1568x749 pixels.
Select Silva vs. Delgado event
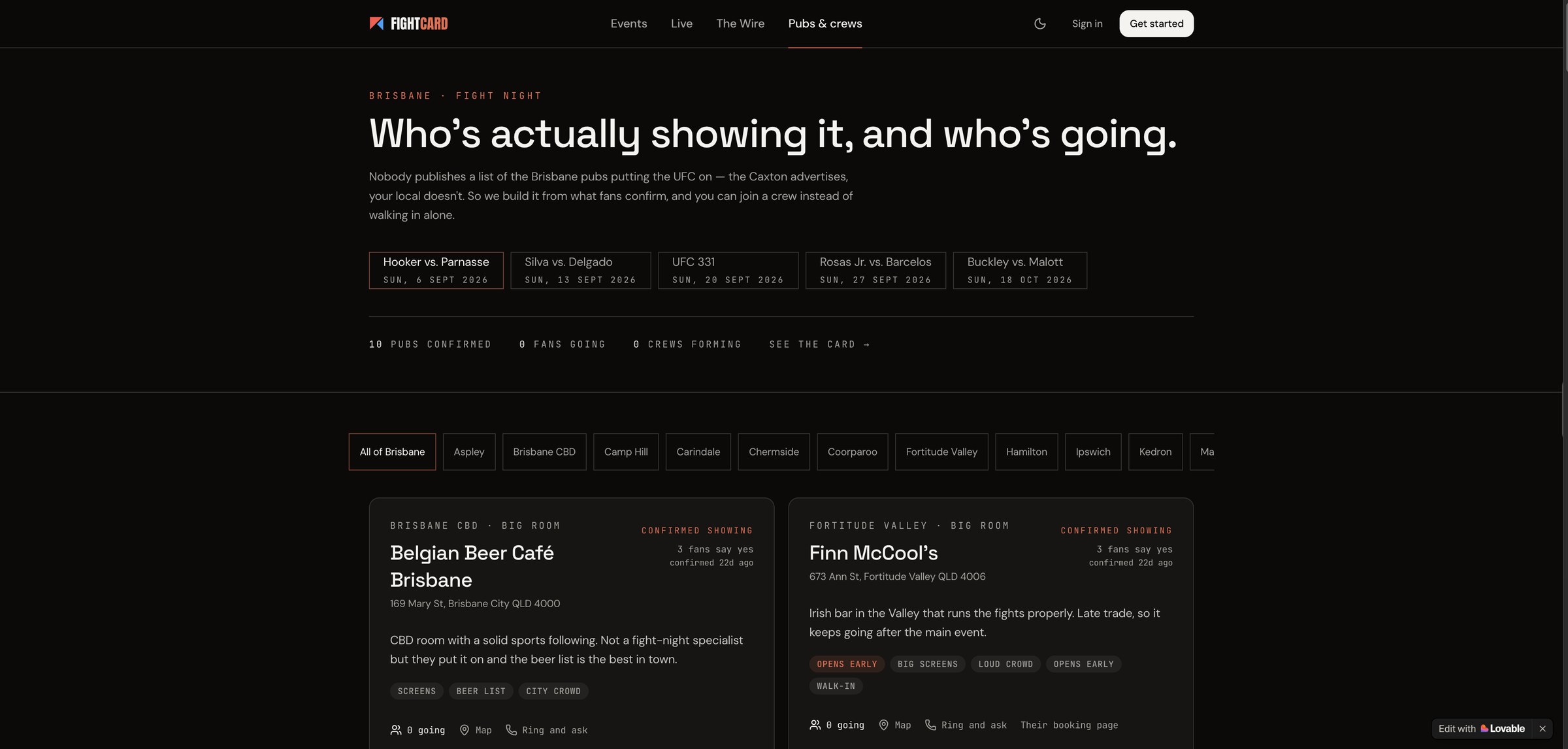pyautogui.click(x=580, y=271)
